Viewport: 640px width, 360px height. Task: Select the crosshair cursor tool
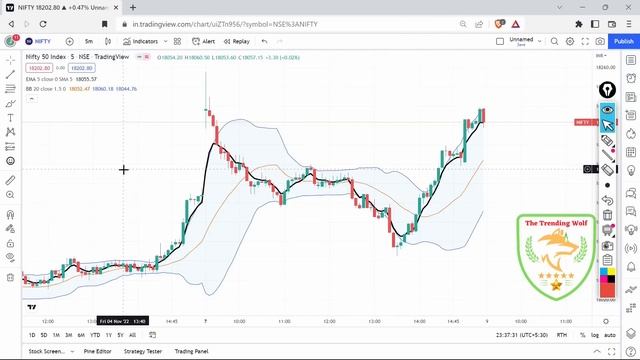coord(10,60)
